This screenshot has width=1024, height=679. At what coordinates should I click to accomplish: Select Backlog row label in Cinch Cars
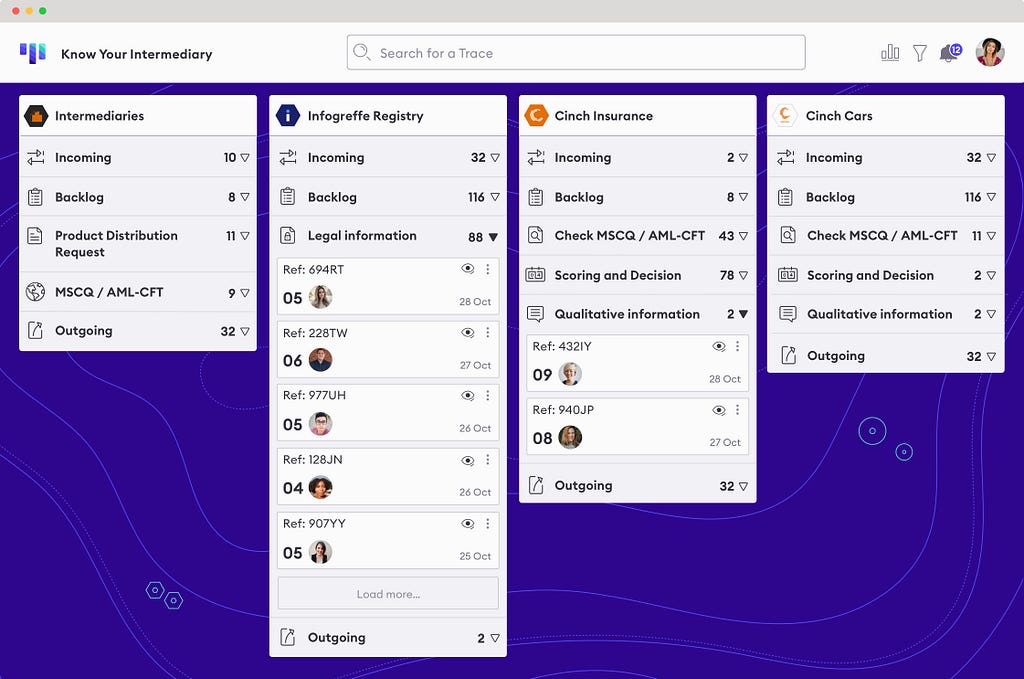(x=830, y=197)
